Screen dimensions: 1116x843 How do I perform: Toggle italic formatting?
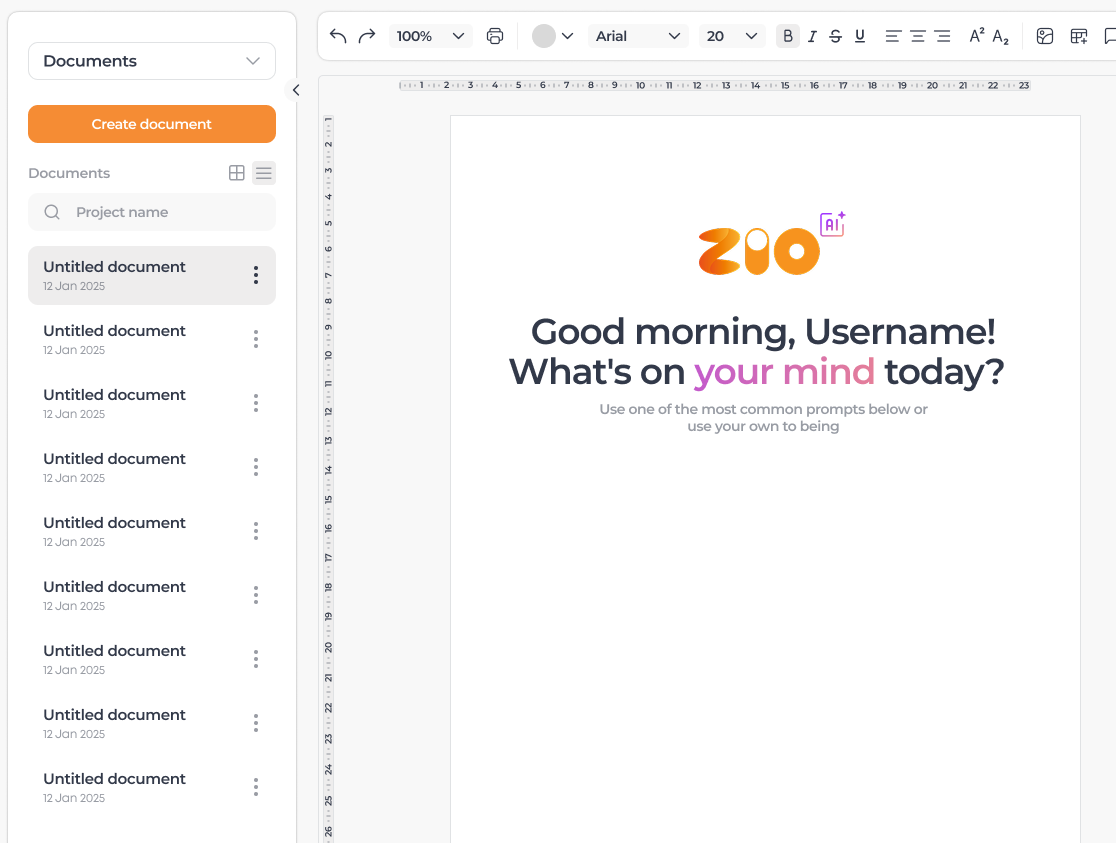(812, 35)
